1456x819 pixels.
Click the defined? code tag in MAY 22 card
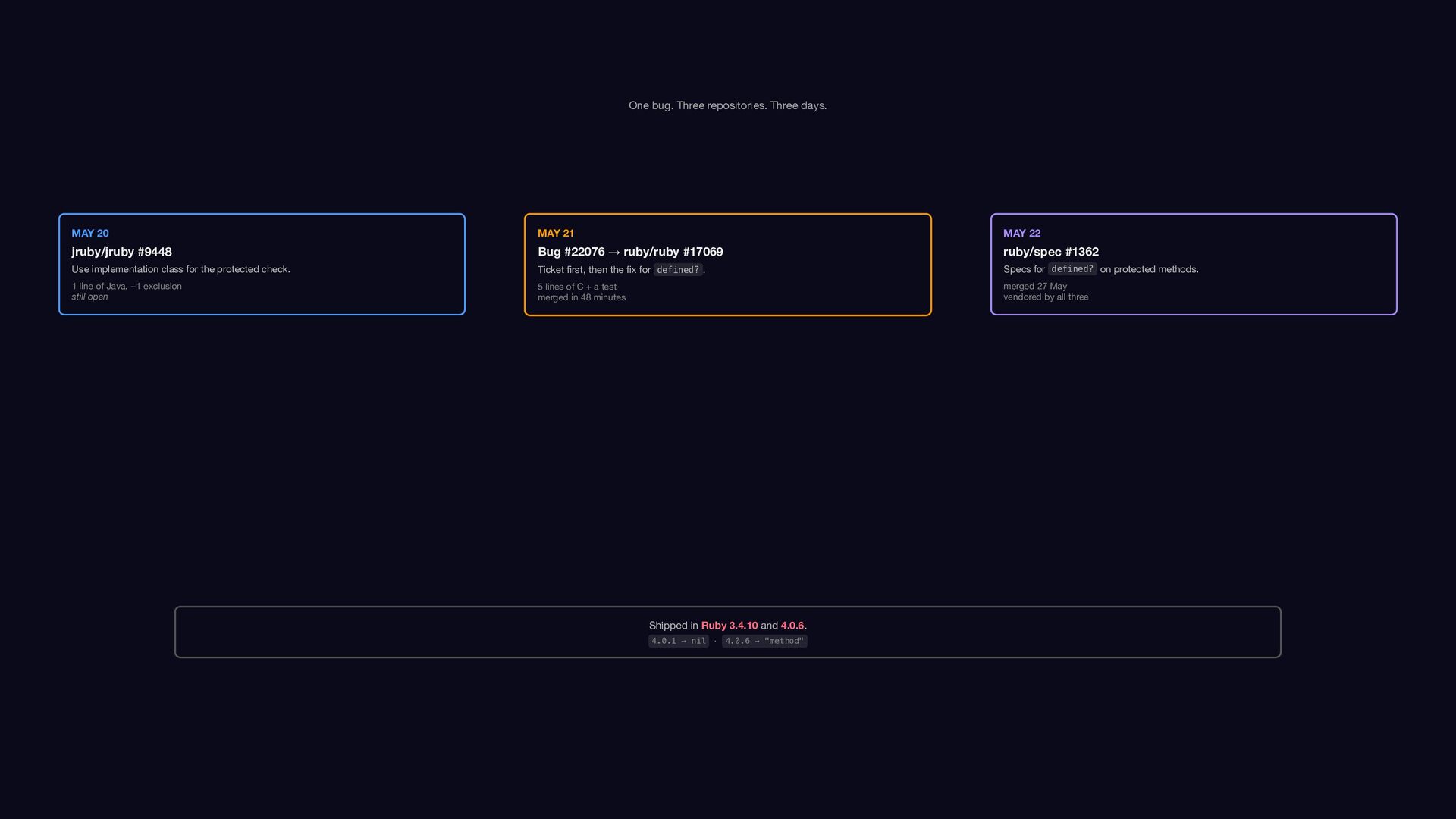[x=1072, y=269]
